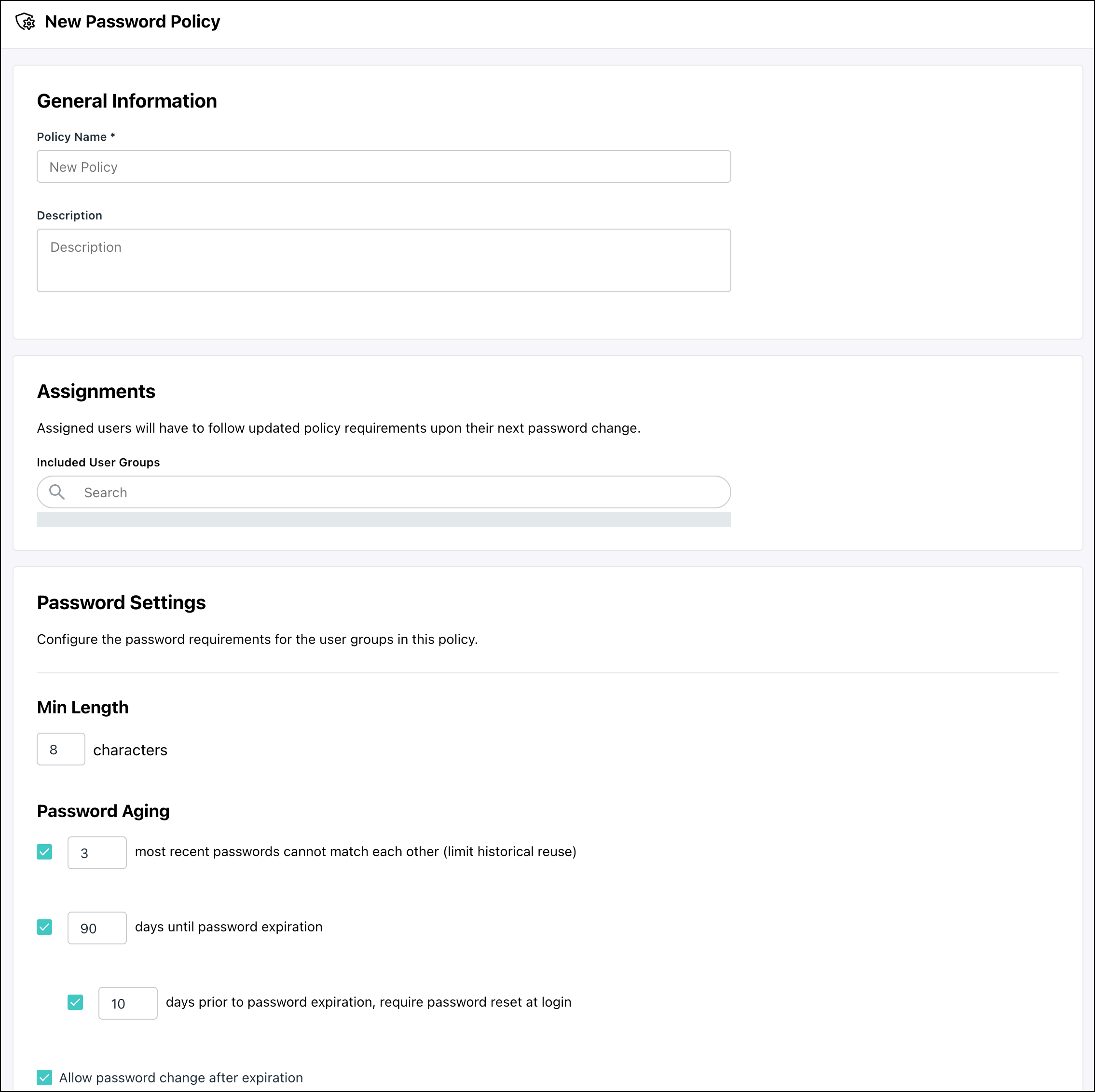The image size is (1095, 1092).
Task: Change the recent passwords count field
Action: point(97,852)
